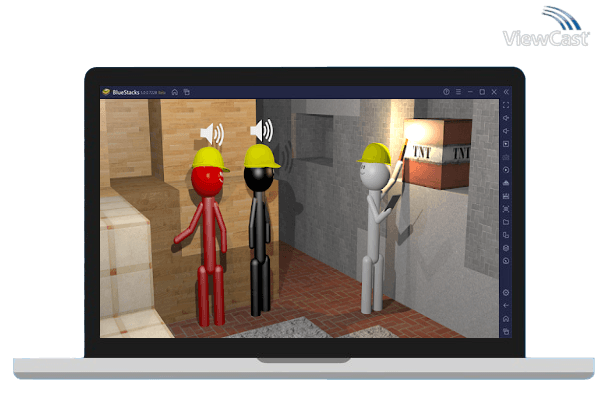This screenshot has width=602, height=414.
Task: Open the media folder icon in the side toolbar
Action: pos(506,222)
